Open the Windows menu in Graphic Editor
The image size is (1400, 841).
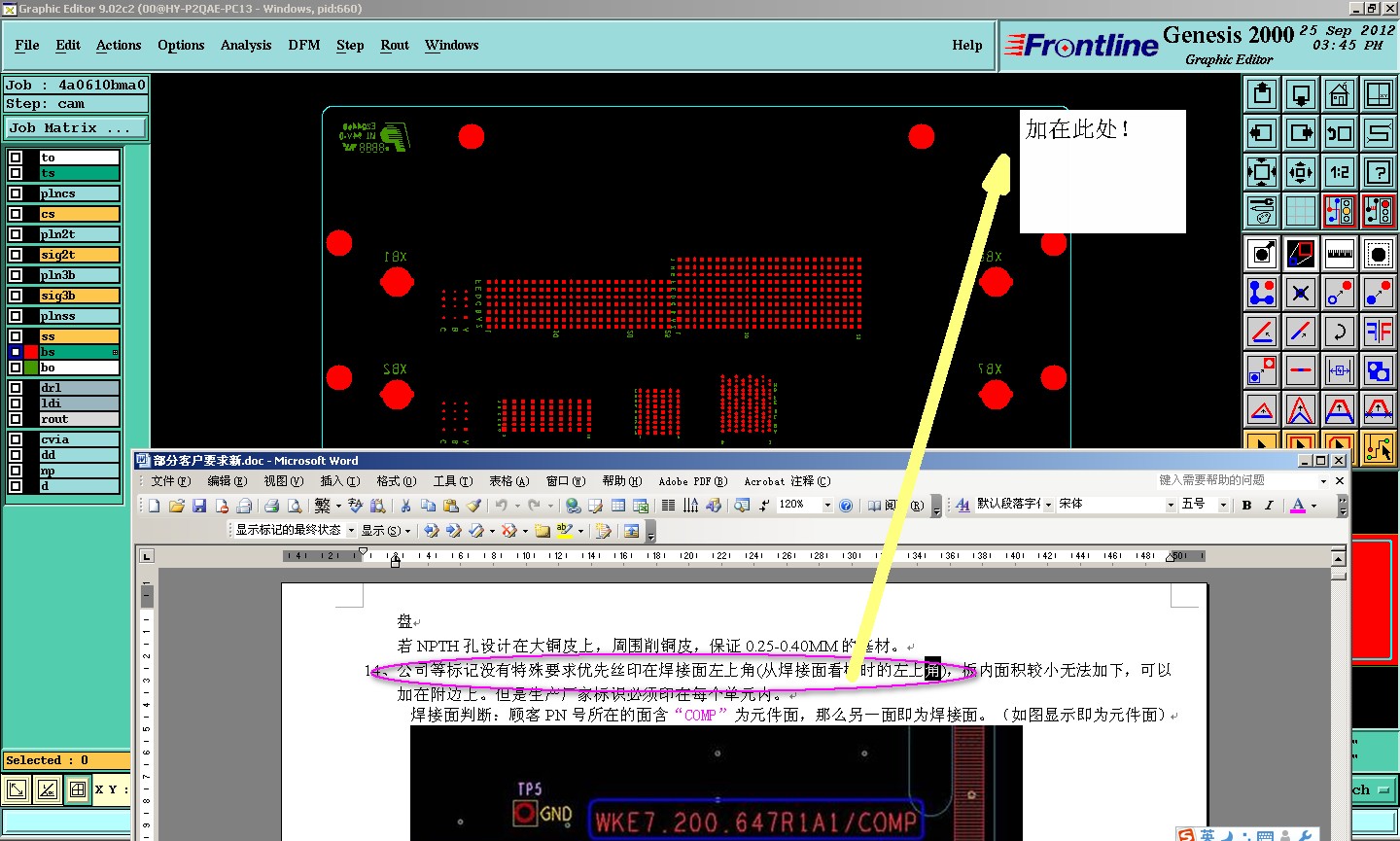tap(451, 45)
